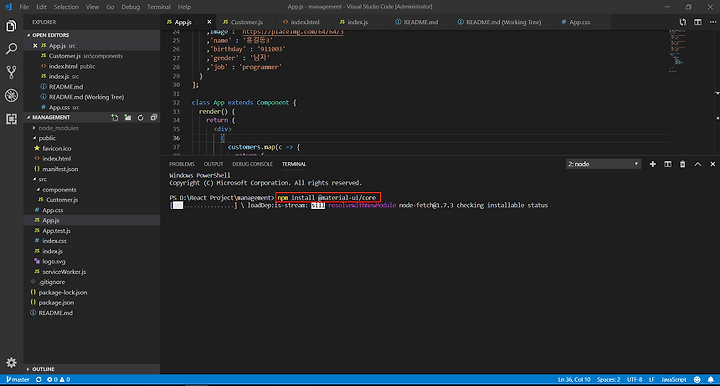
Task: Collapse the src folder
Action: [x=42, y=179]
